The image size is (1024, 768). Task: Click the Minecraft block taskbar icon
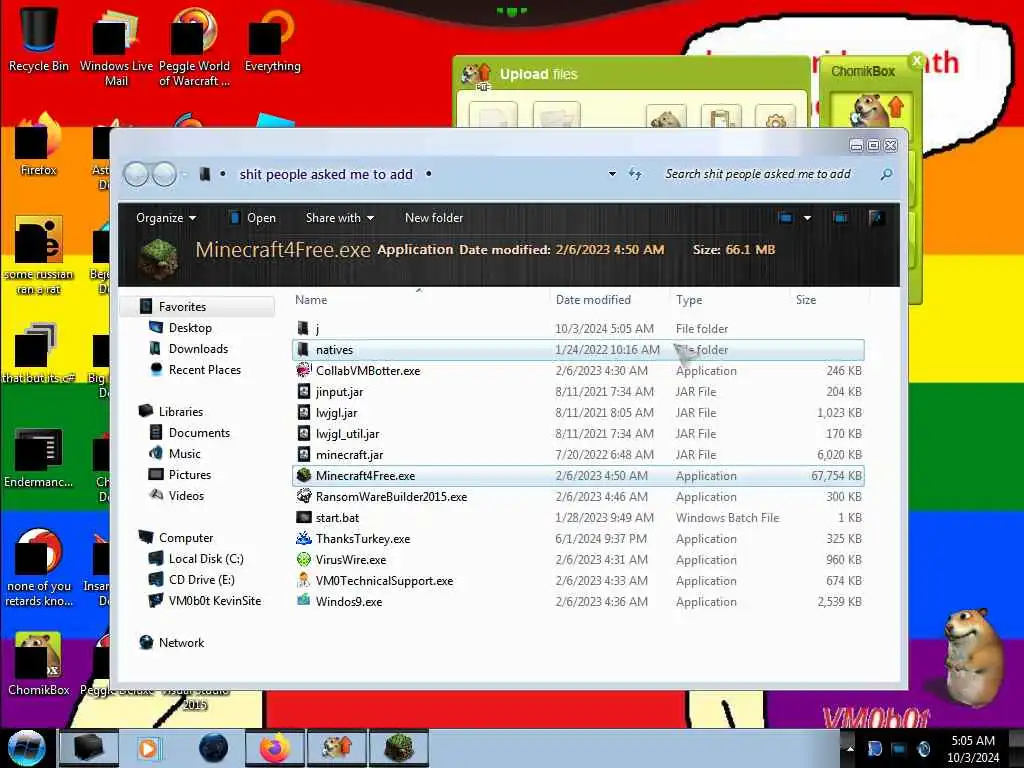[399, 748]
